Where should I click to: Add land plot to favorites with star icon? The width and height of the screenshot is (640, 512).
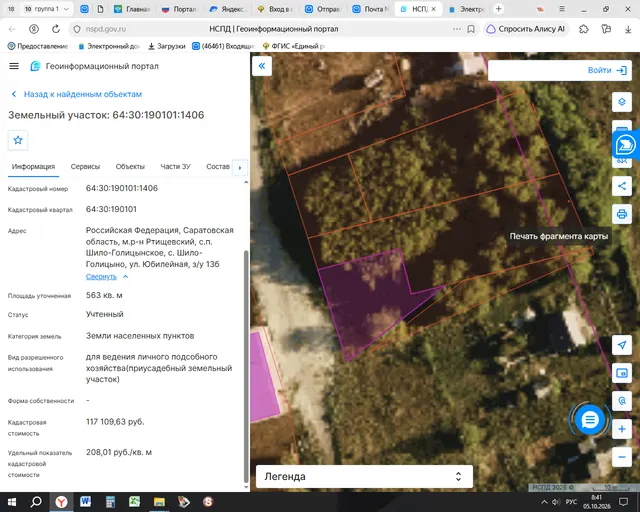[x=18, y=140]
